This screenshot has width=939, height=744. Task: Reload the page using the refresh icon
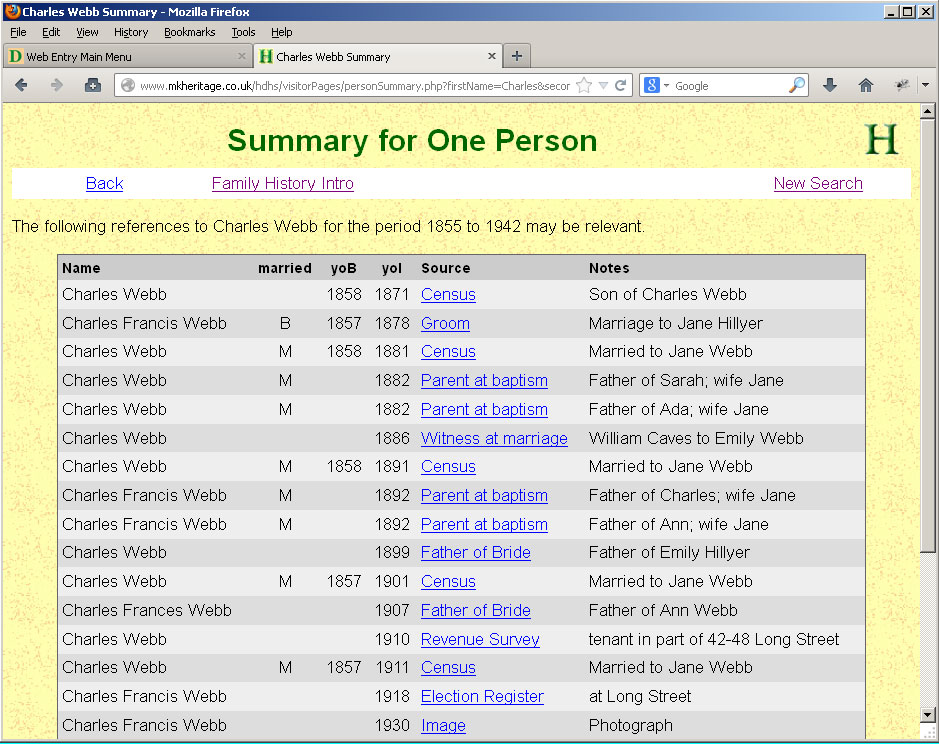(x=621, y=86)
